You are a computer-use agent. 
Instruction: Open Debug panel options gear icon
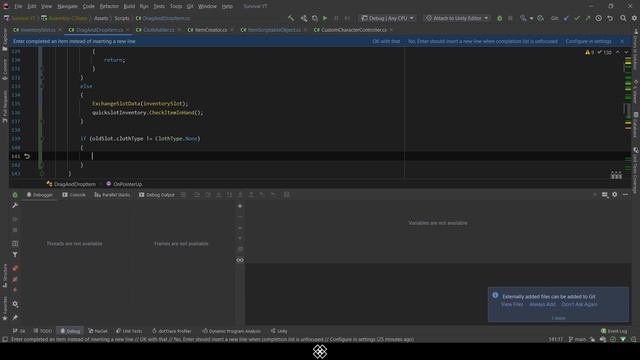point(615,195)
